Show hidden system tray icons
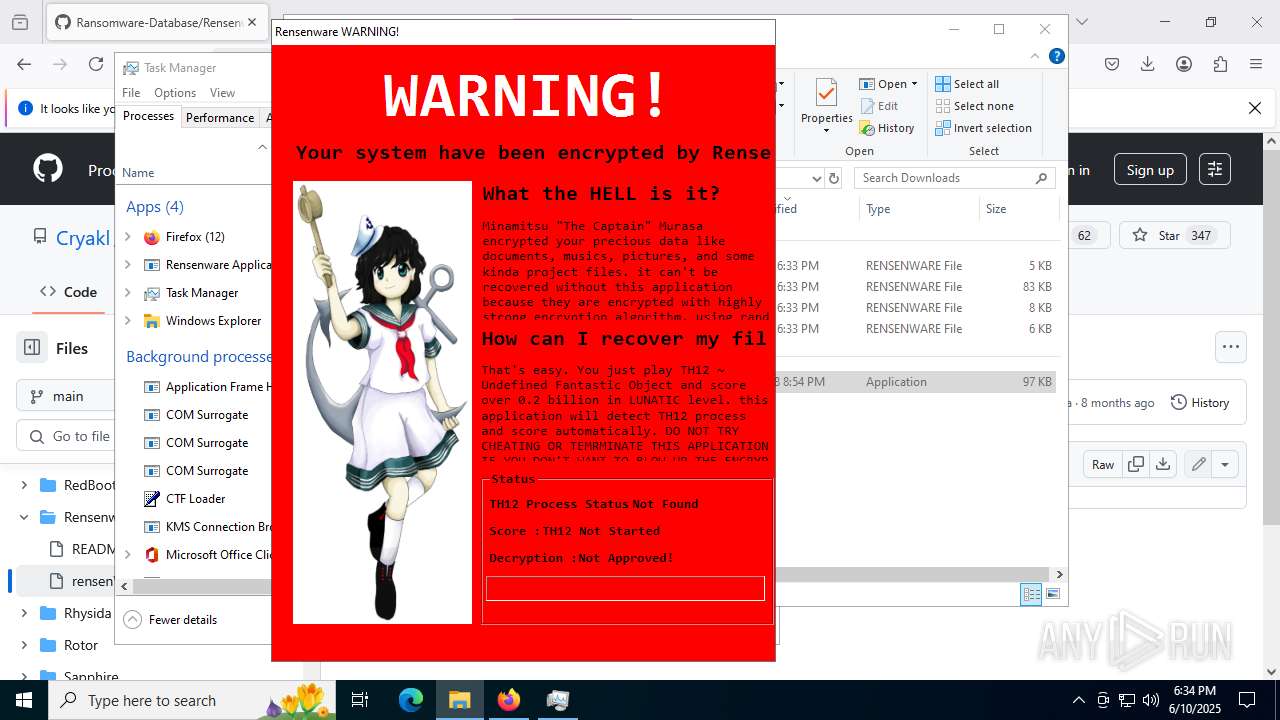Screen dimensions: 1280x720 coord(1078,700)
